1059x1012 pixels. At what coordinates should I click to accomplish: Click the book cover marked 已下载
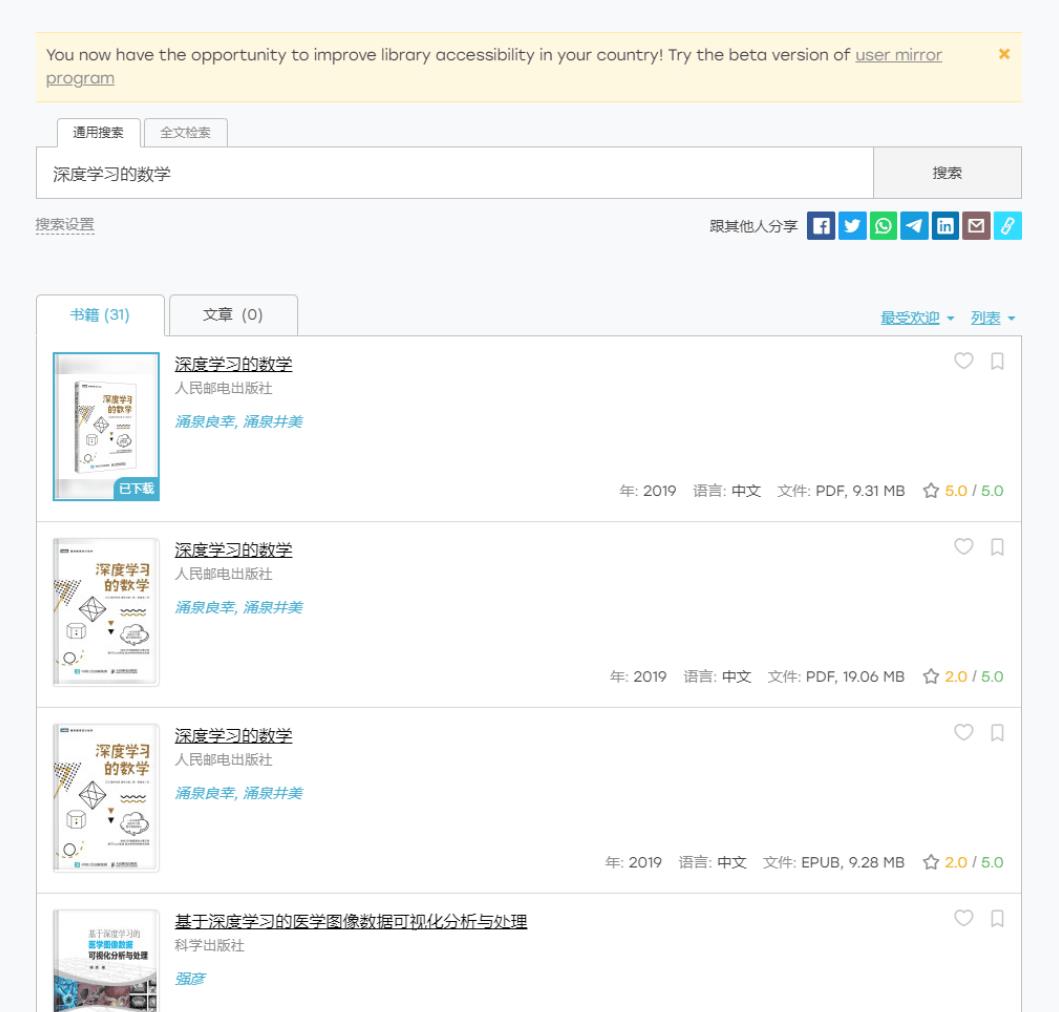(106, 426)
